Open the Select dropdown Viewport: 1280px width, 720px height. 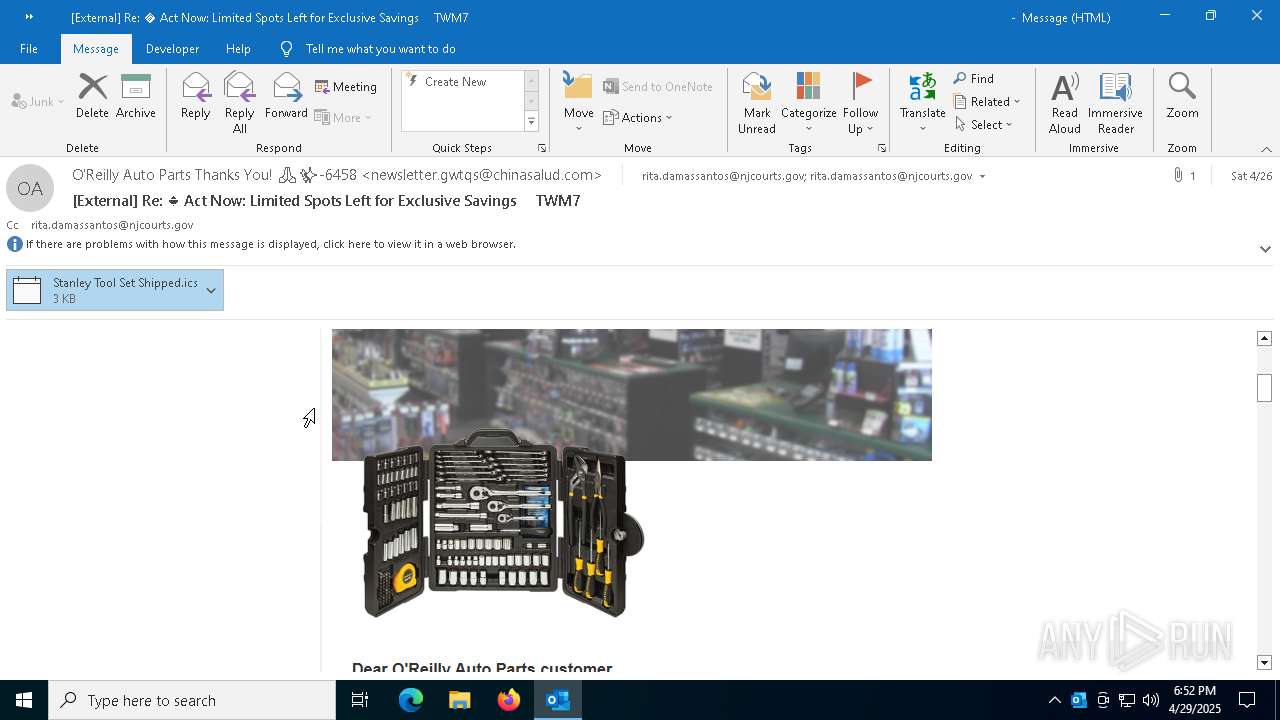984,124
